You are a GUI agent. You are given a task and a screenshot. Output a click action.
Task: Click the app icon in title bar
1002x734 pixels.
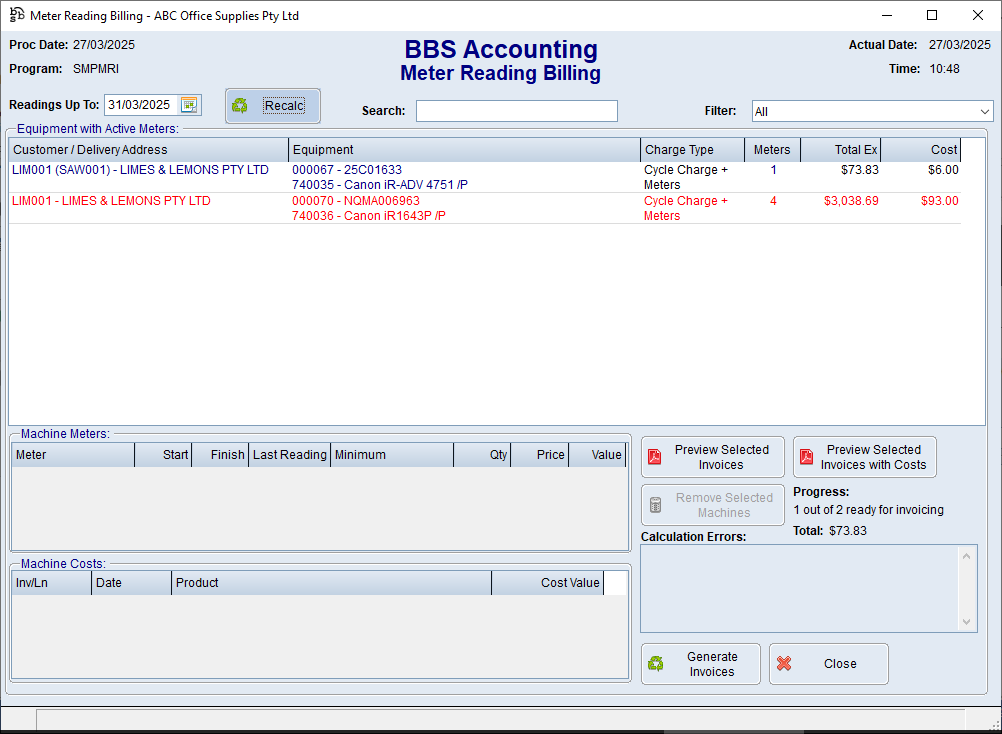[x=17, y=15]
